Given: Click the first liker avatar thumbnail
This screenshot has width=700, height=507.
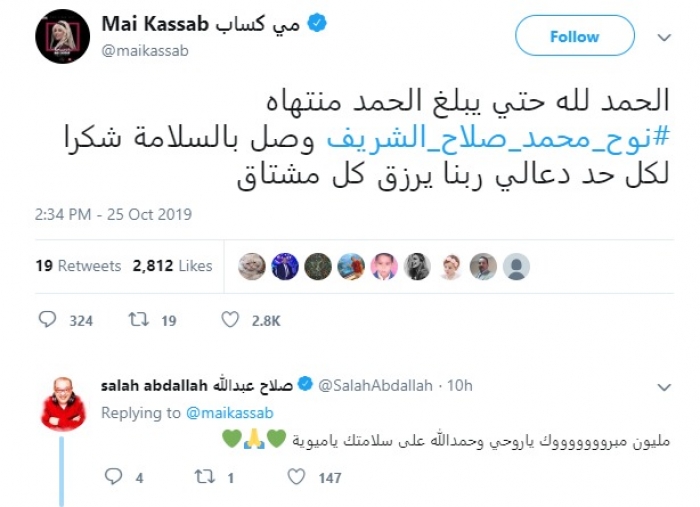Looking at the screenshot, I should click(x=252, y=266).
